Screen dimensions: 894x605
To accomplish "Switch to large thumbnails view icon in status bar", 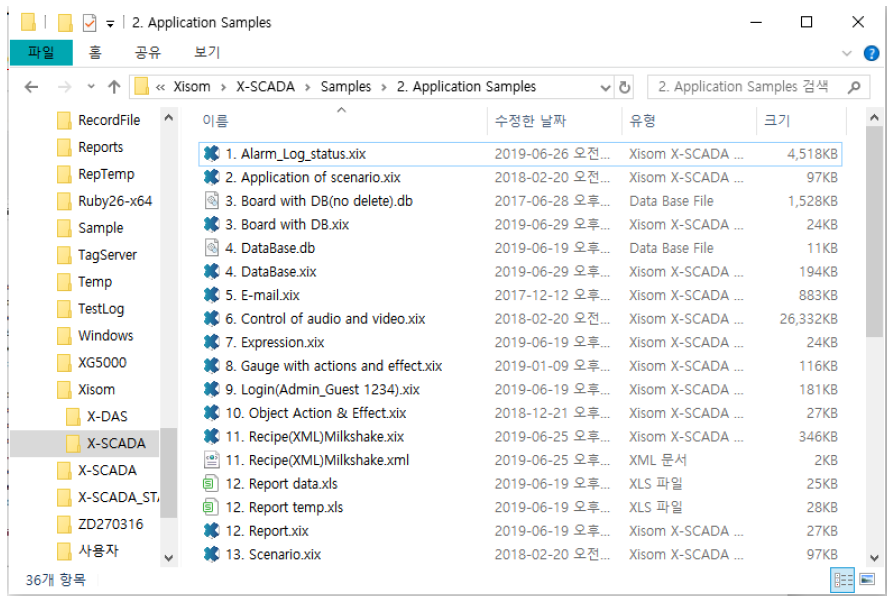I will pyautogui.click(x=867, y=580).
